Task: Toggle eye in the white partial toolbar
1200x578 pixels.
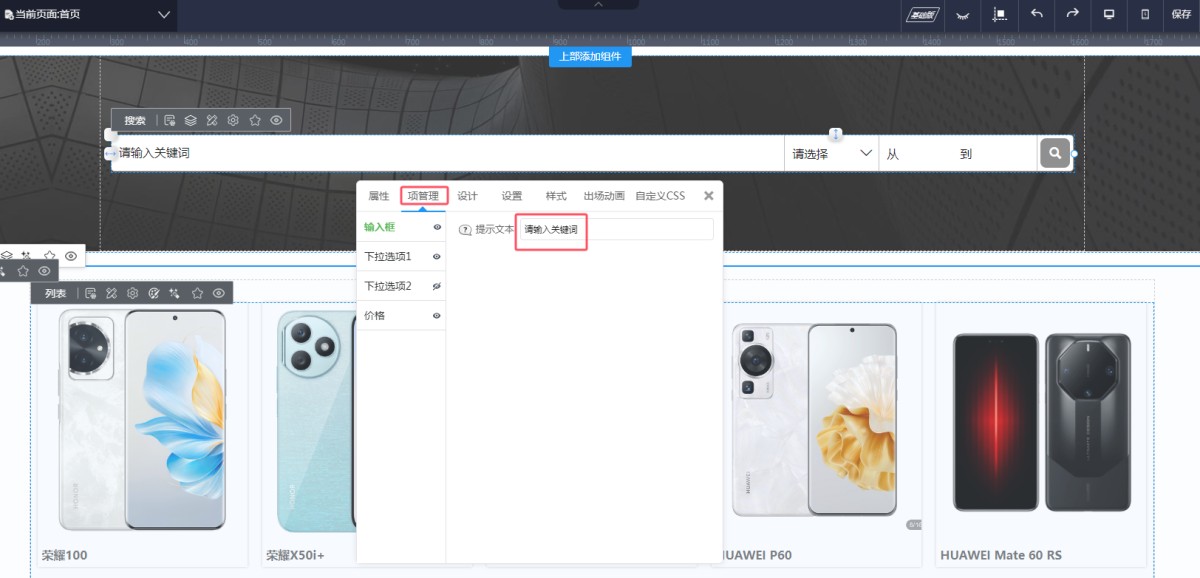Action: tap(71, 256)
